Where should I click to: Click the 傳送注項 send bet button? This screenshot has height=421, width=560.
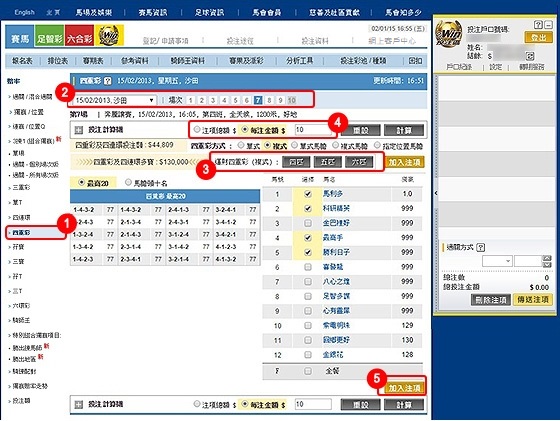(532, 300)
